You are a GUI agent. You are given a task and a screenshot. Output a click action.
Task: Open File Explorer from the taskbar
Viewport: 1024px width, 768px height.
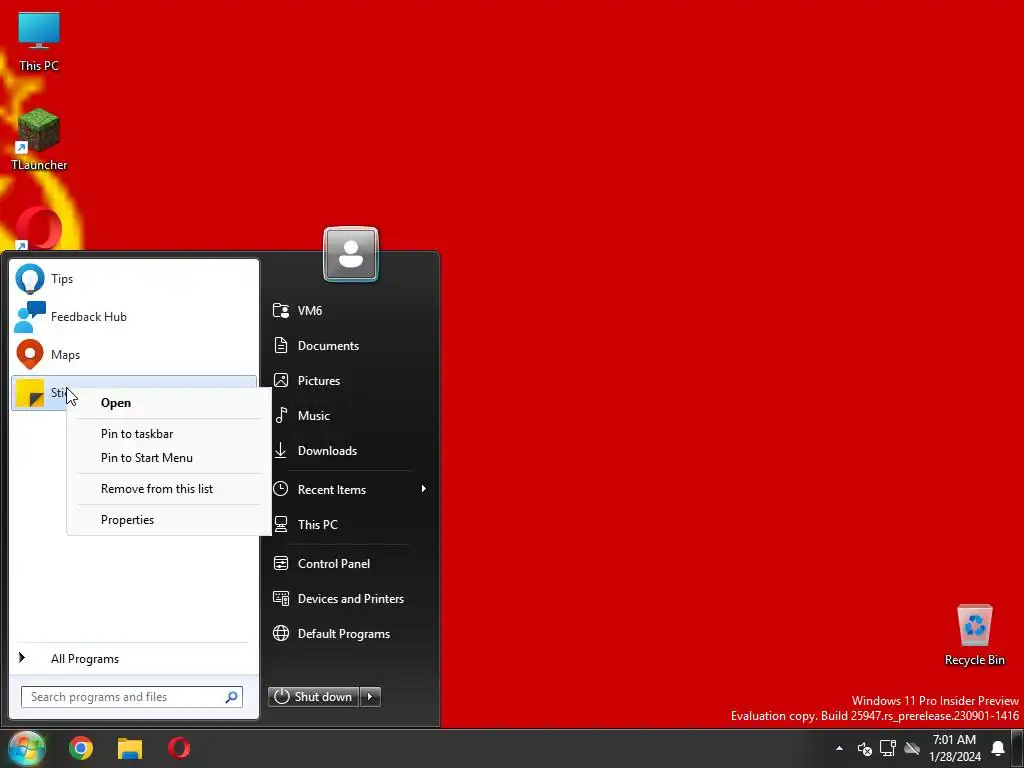(x=130, y=748)
